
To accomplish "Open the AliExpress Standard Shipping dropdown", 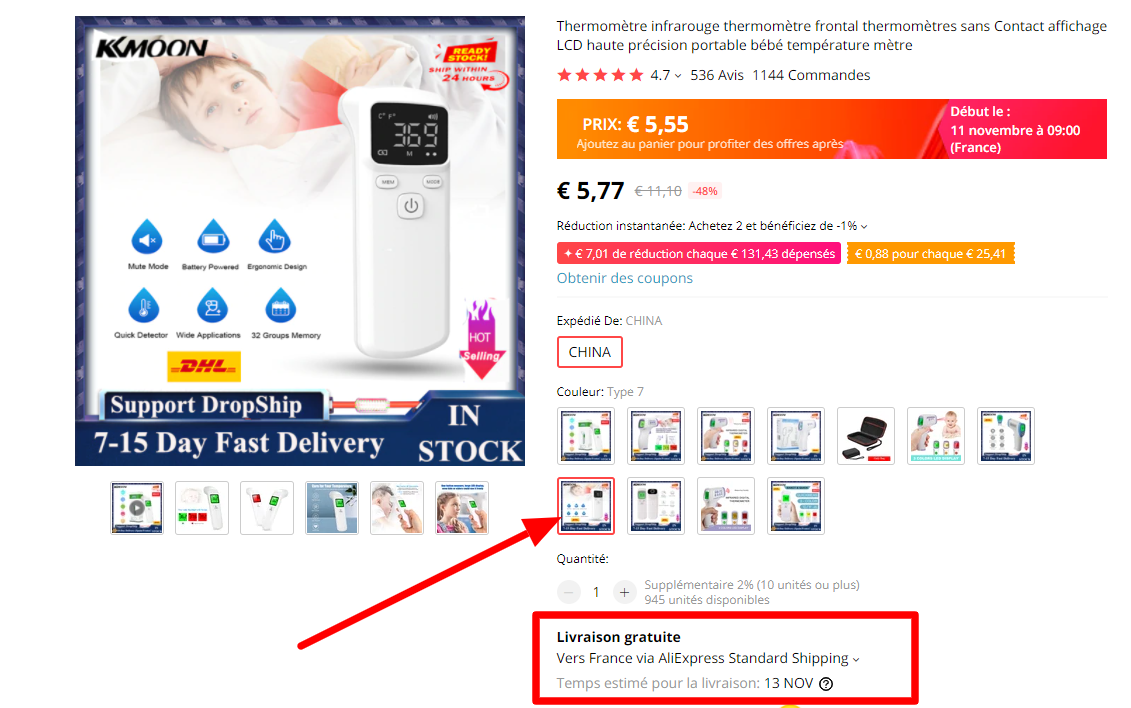I will 855,659.
